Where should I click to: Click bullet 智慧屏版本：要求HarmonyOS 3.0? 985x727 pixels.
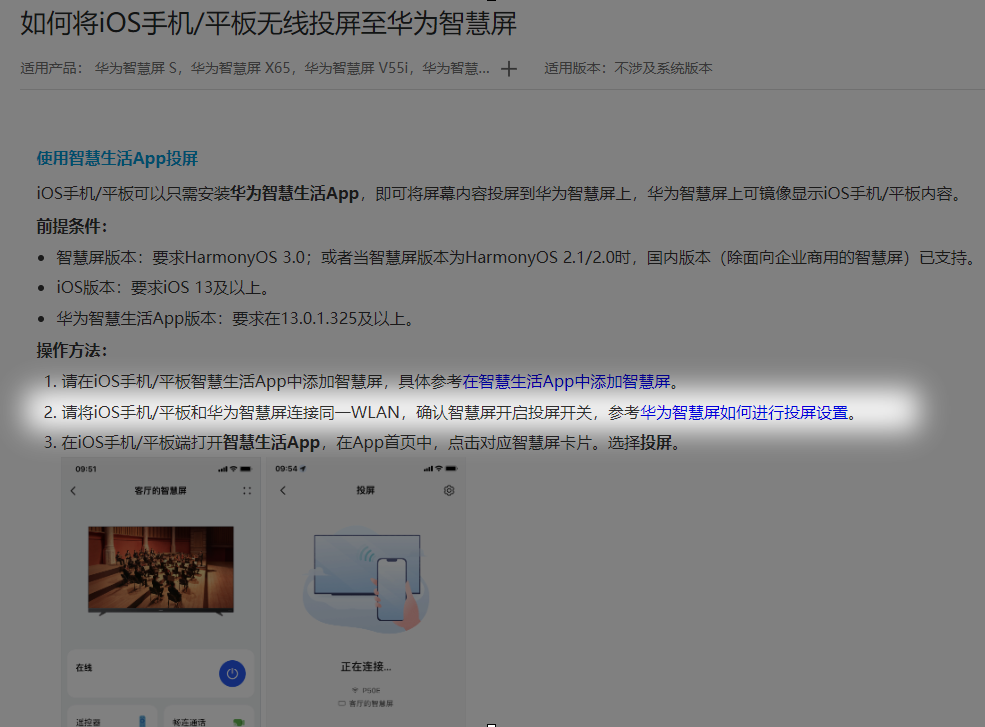click(515, 258)
